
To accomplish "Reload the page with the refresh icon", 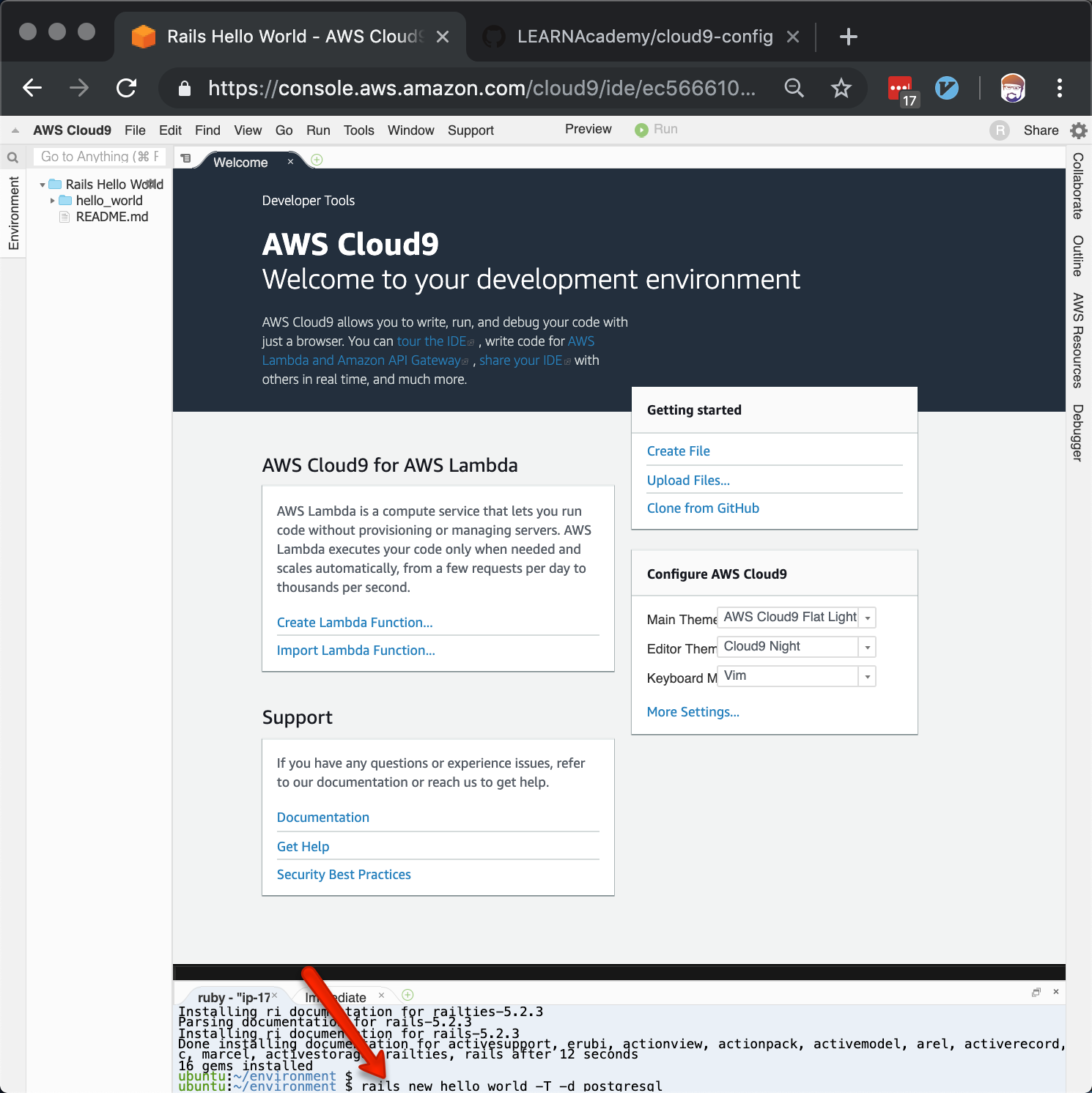I will coord(127,88).
